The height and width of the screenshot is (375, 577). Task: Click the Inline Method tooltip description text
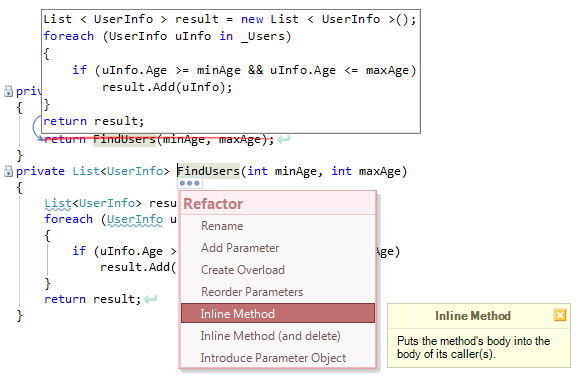473,347
